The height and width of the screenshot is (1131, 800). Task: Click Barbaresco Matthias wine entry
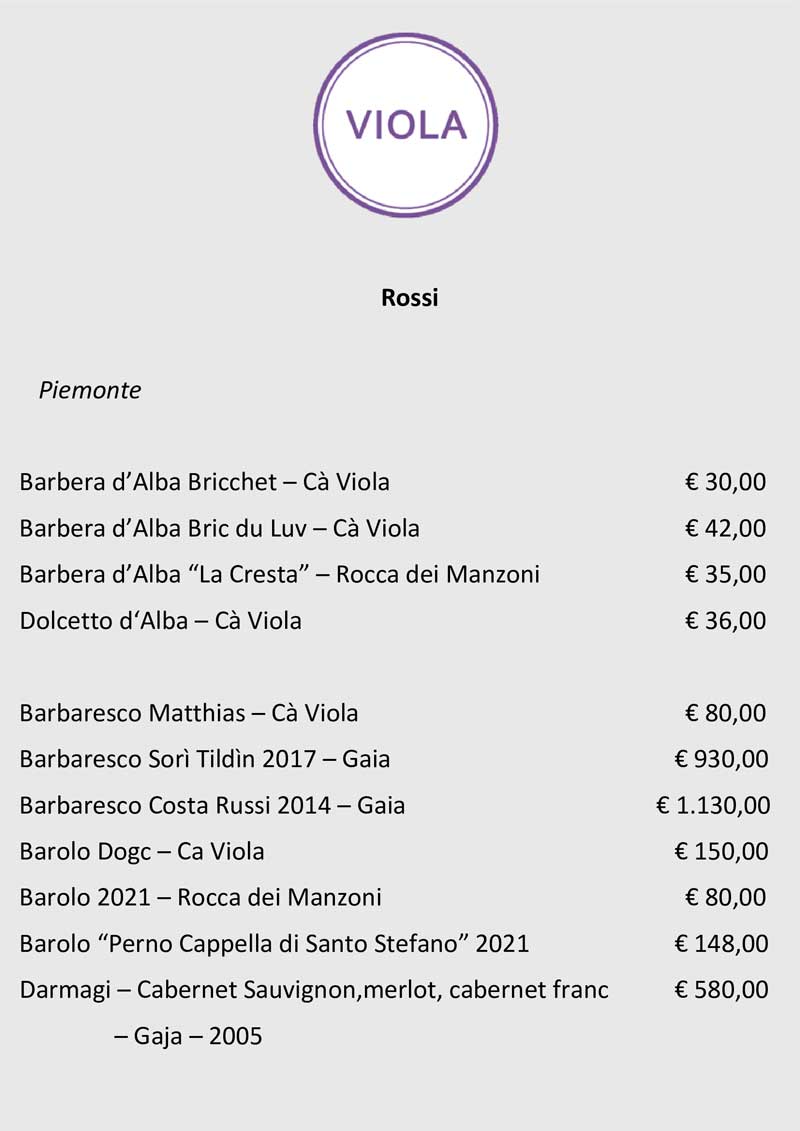pos(189,713)
